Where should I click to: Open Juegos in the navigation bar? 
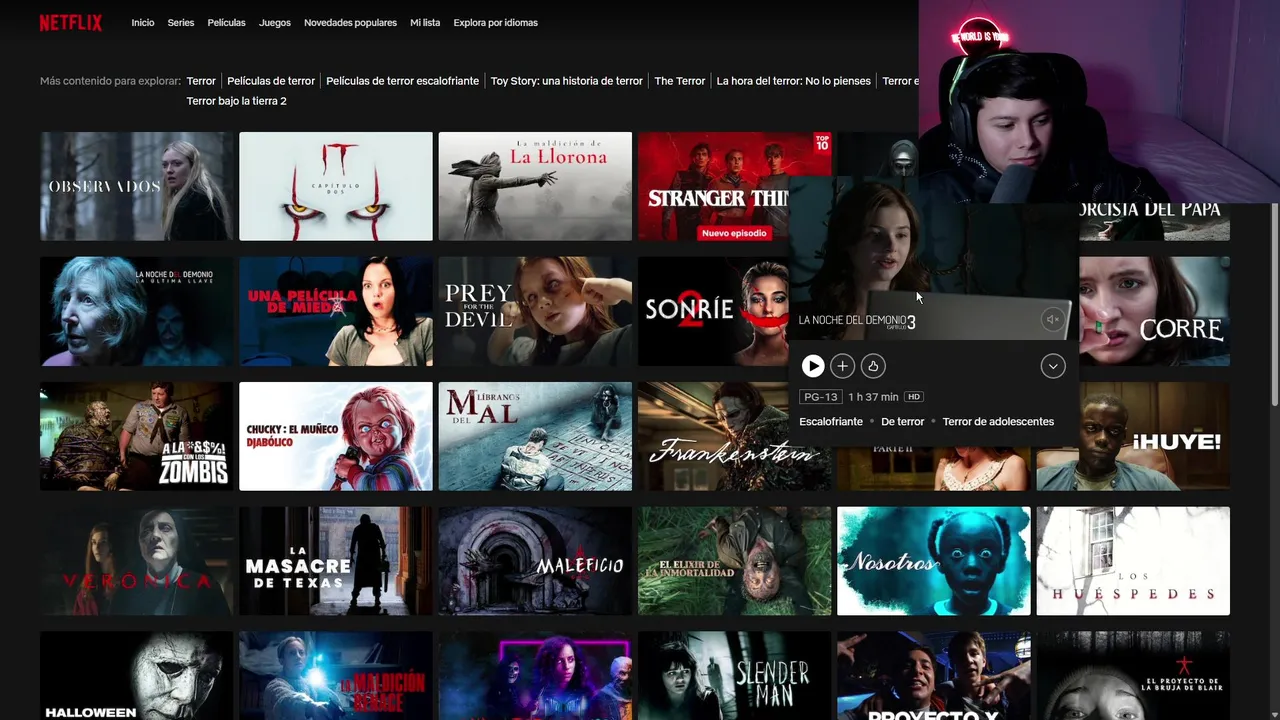click(275, 23)
